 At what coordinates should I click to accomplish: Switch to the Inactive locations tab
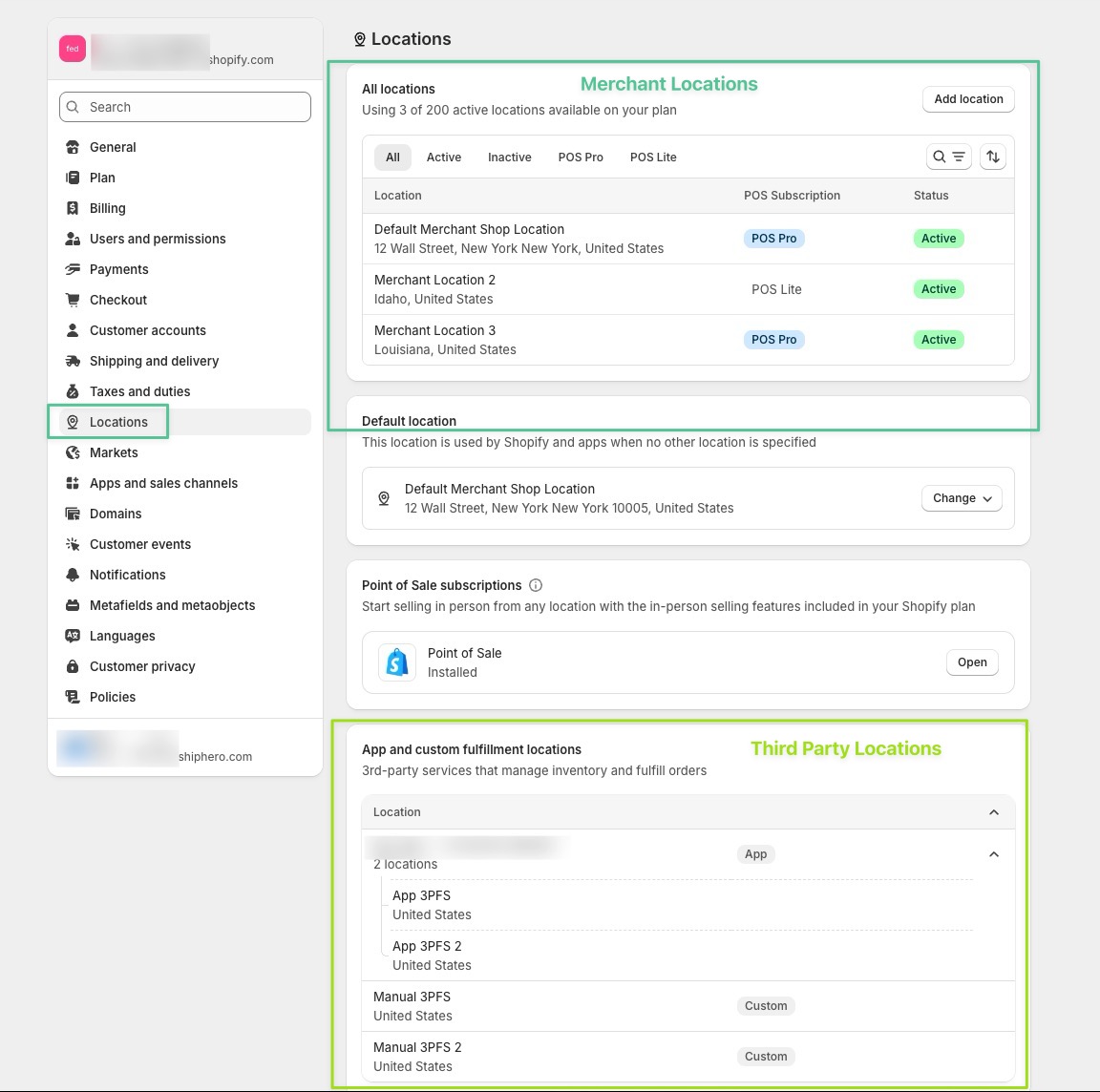[509, 157]
